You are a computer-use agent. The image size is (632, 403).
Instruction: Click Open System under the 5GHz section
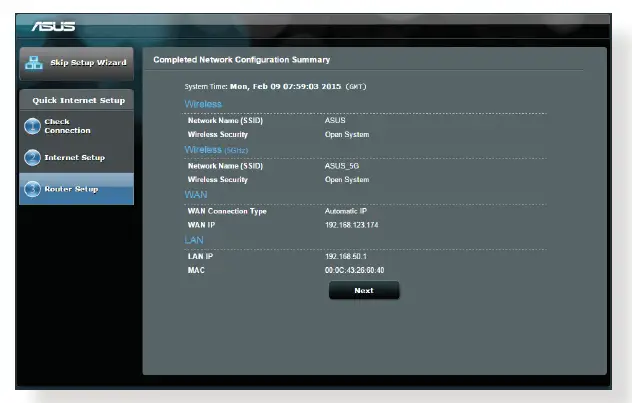(x=347, y=180)
